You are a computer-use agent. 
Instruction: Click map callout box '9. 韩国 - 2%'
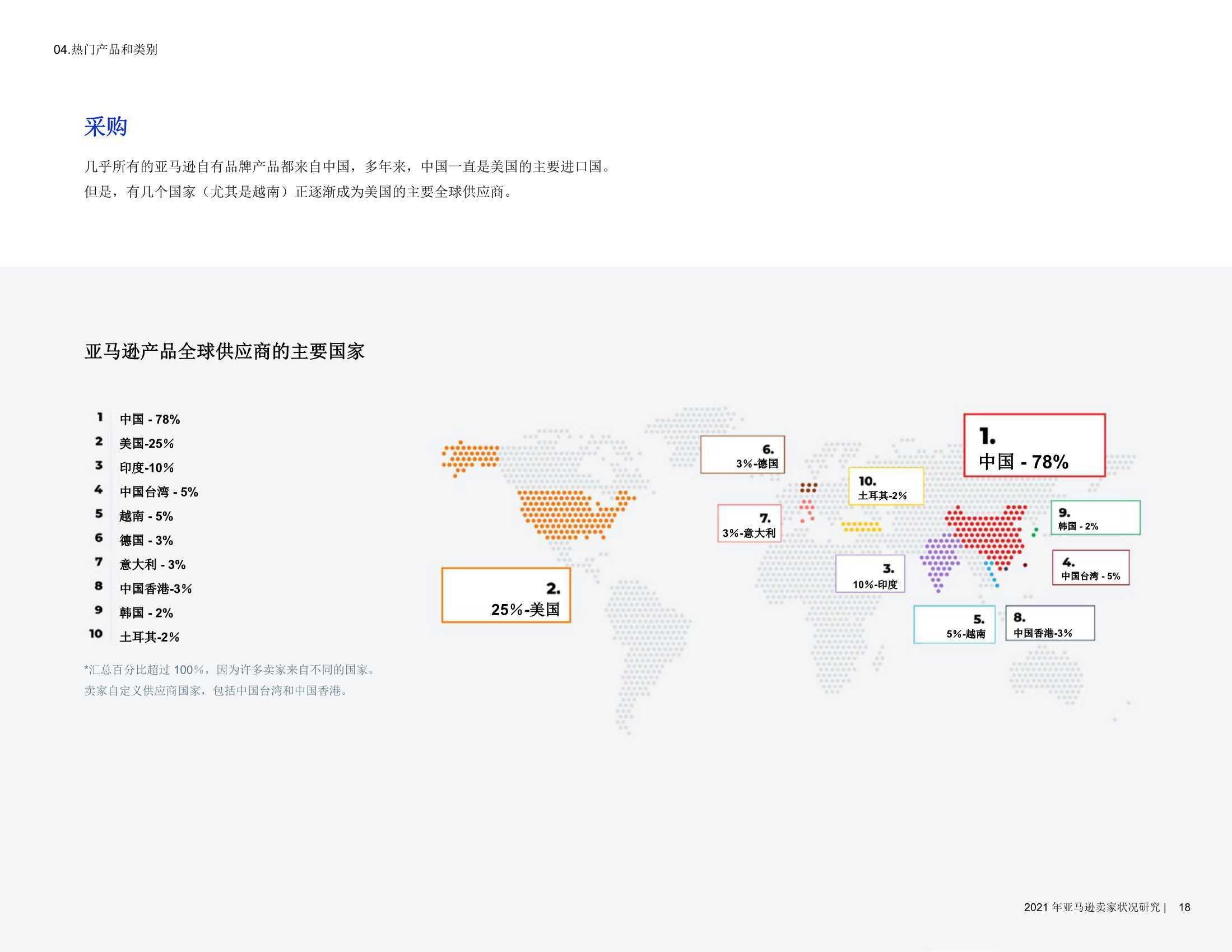[x=1095, y=518]
